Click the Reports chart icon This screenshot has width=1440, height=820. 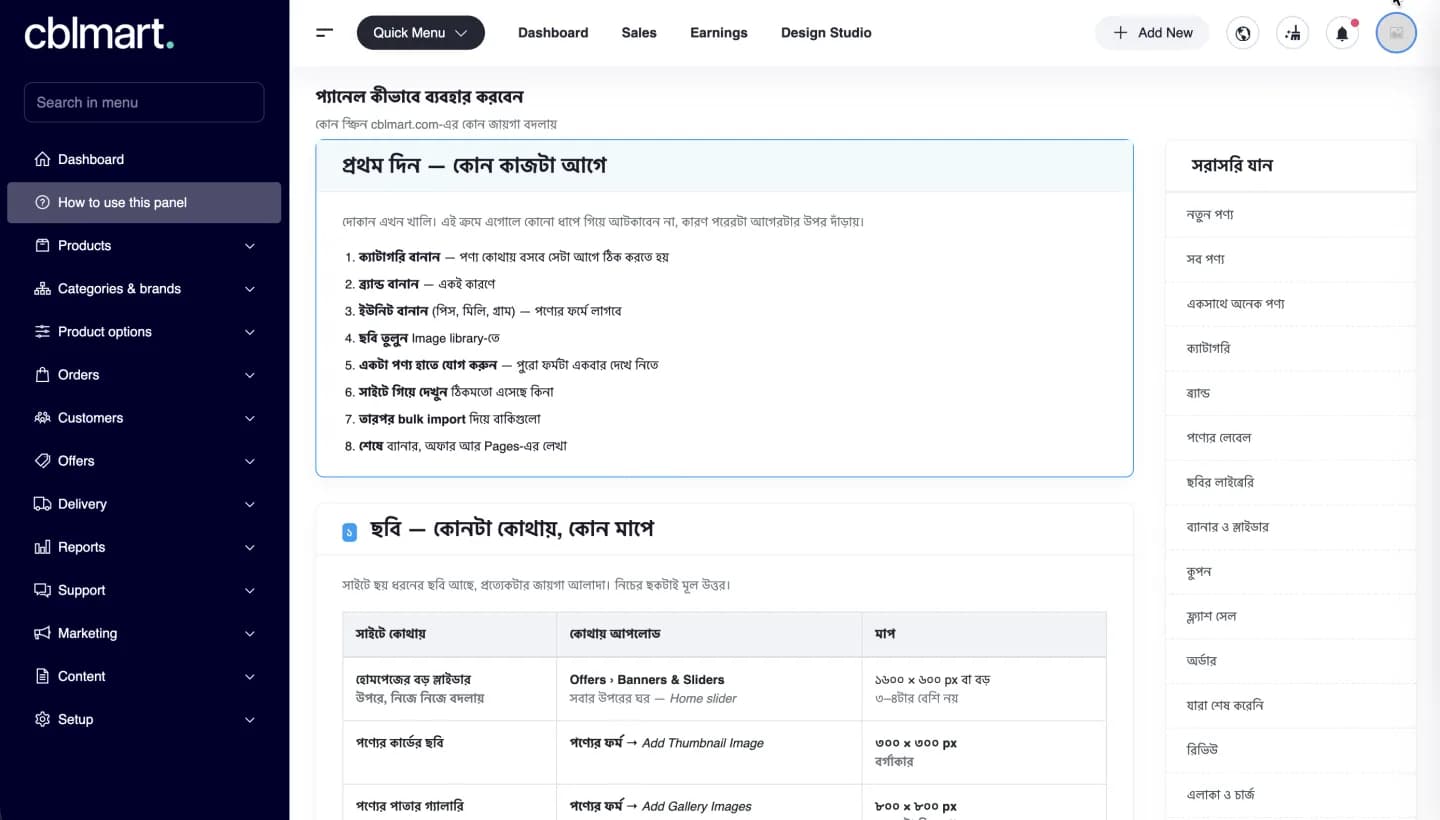[42, 546]
